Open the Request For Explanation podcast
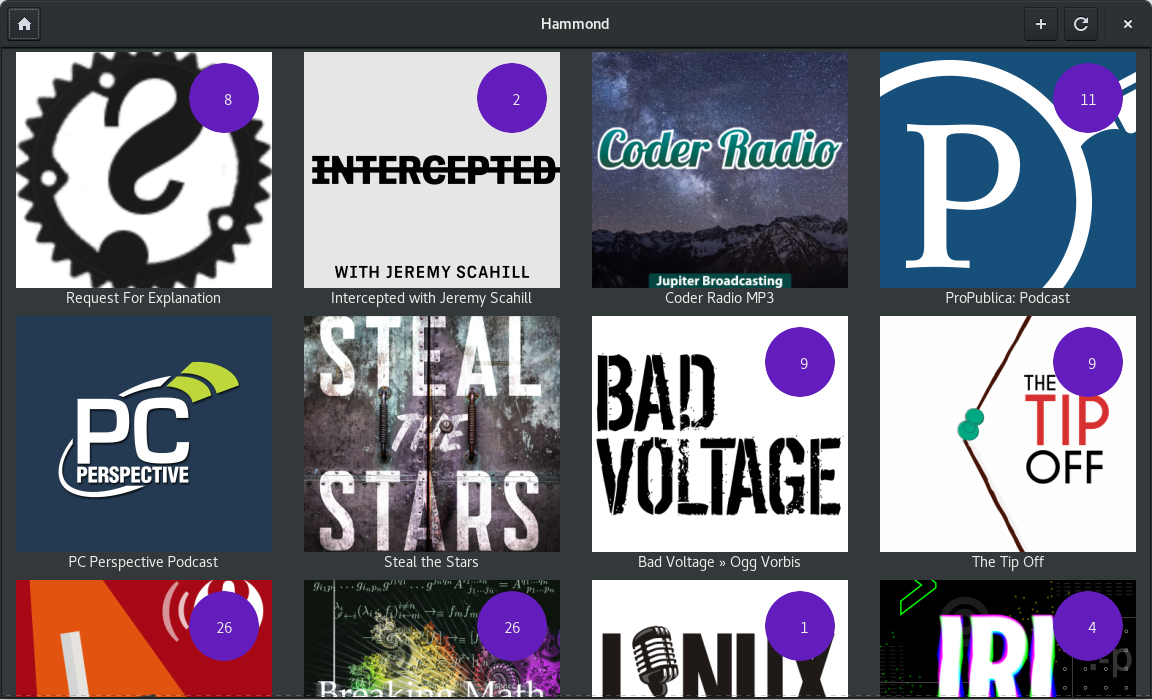1152x700 pixels. pyautogui.click(x=143, y=170)
